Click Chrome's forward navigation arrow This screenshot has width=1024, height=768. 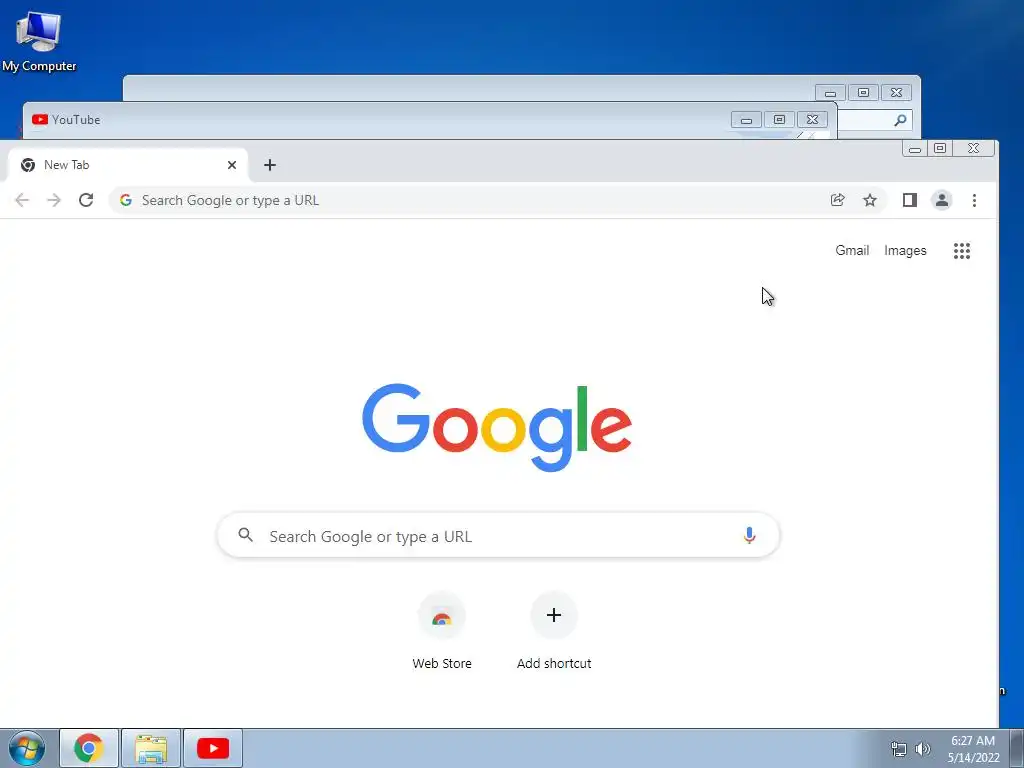point(54,200)
